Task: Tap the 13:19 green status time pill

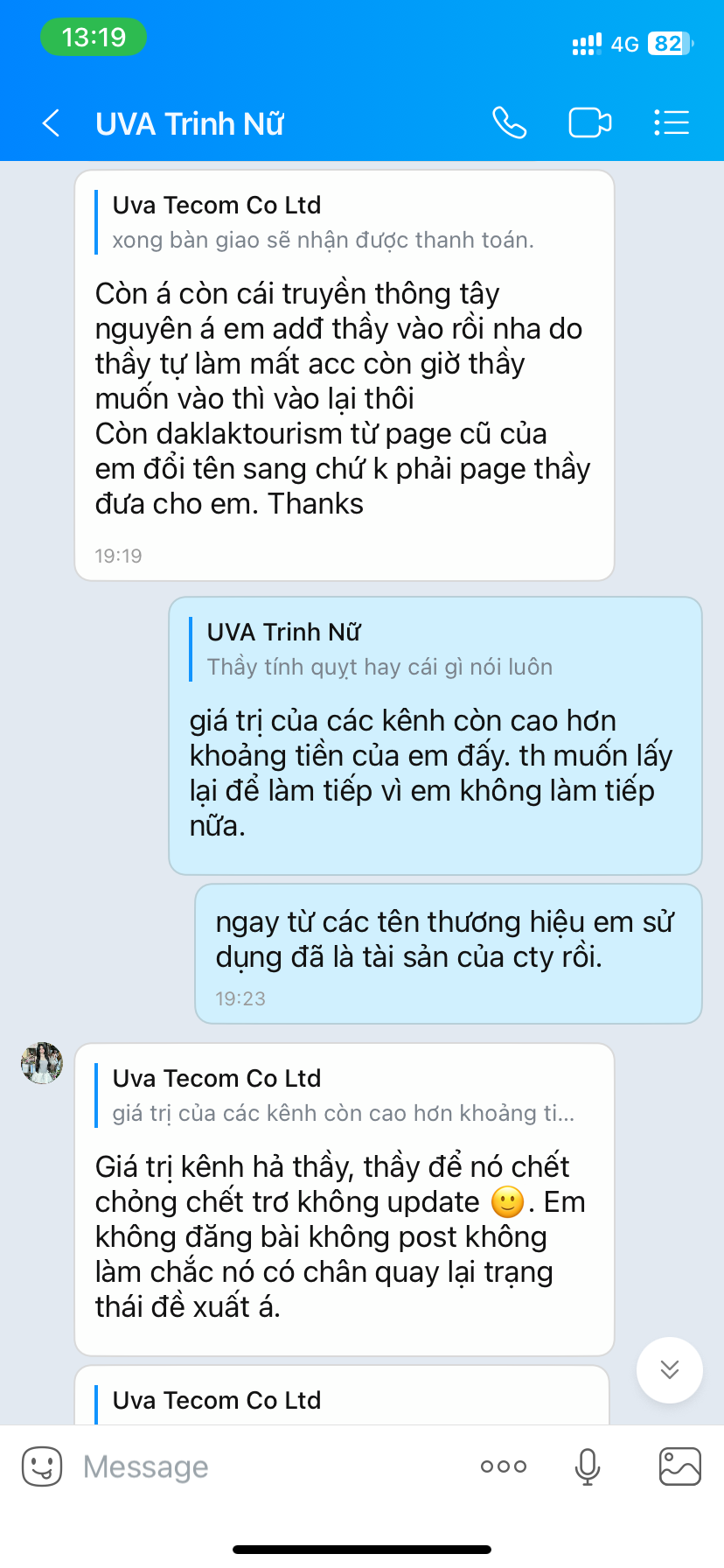Action: point(94,38)
